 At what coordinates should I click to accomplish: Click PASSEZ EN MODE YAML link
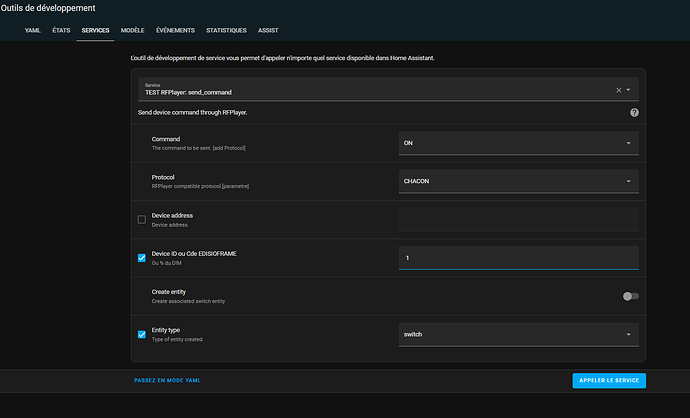(x=167, y=381)
